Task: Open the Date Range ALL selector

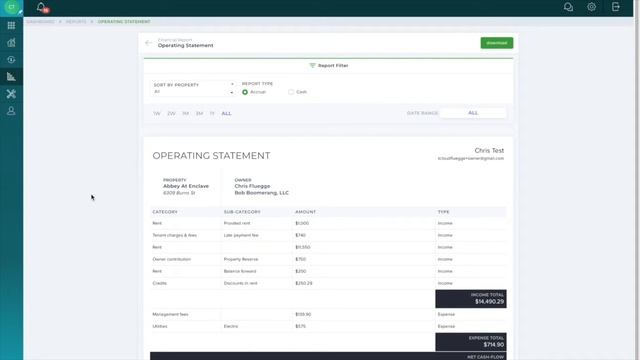Action: [473, 113]
